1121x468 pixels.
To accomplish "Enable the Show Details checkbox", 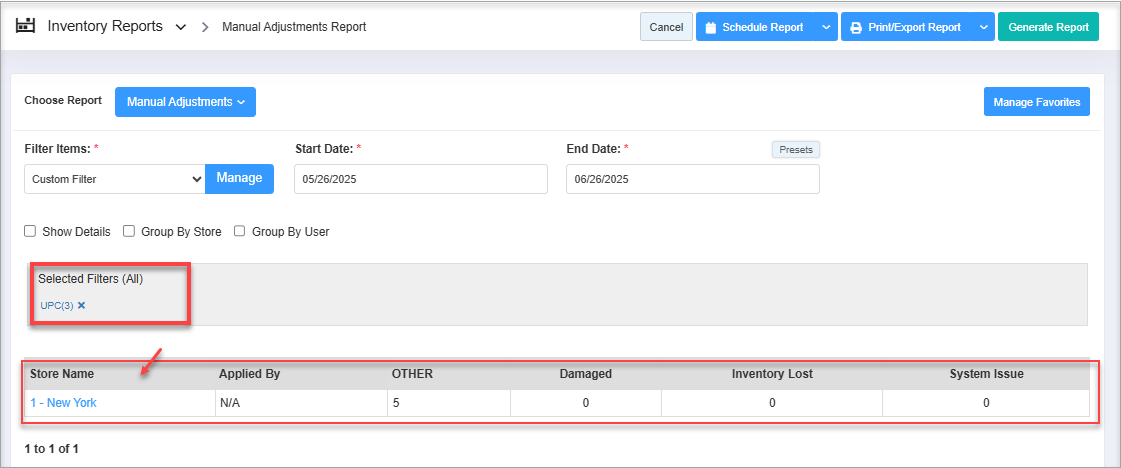I will (31, 231).
